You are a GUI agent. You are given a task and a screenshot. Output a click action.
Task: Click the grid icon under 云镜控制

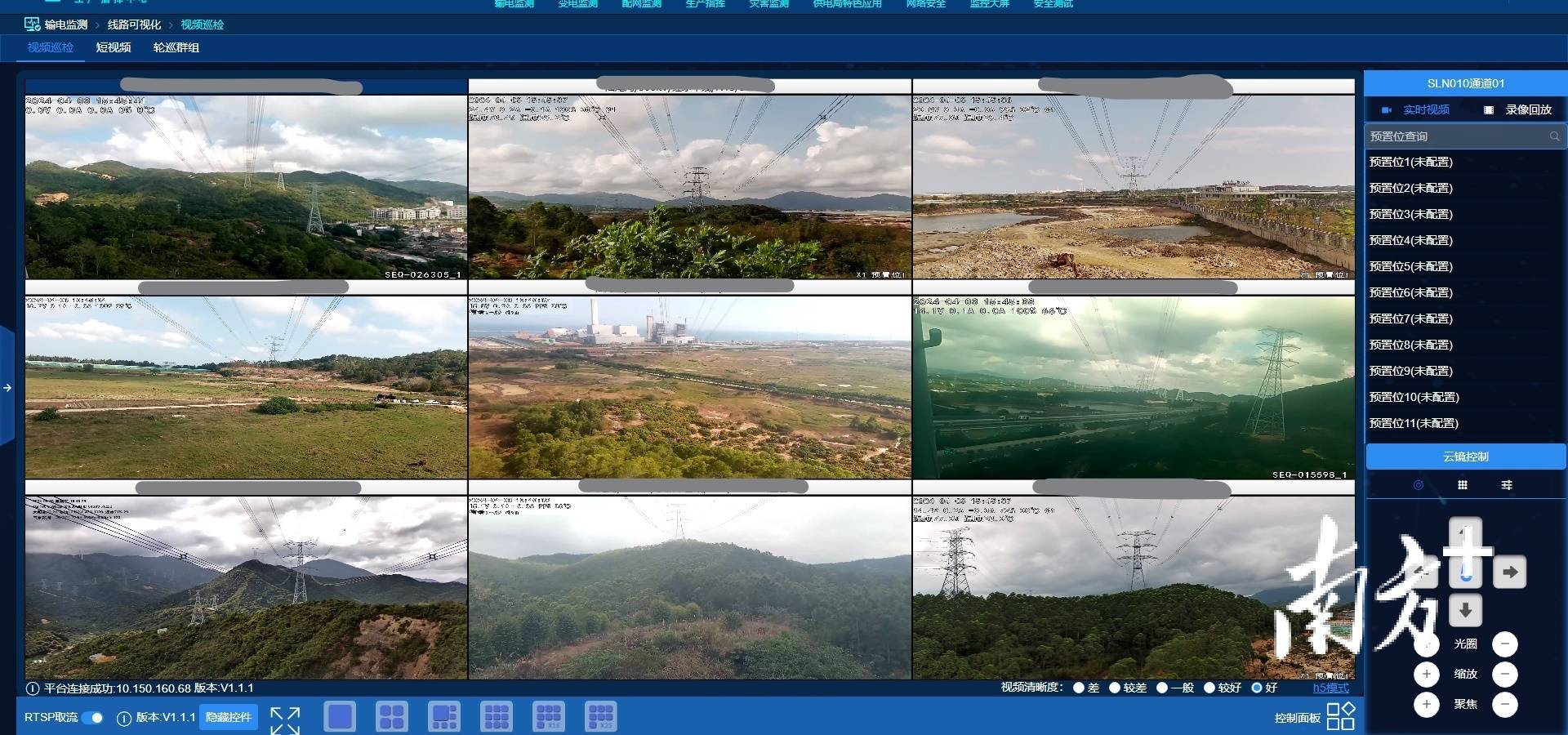[x=1463, y=485]
